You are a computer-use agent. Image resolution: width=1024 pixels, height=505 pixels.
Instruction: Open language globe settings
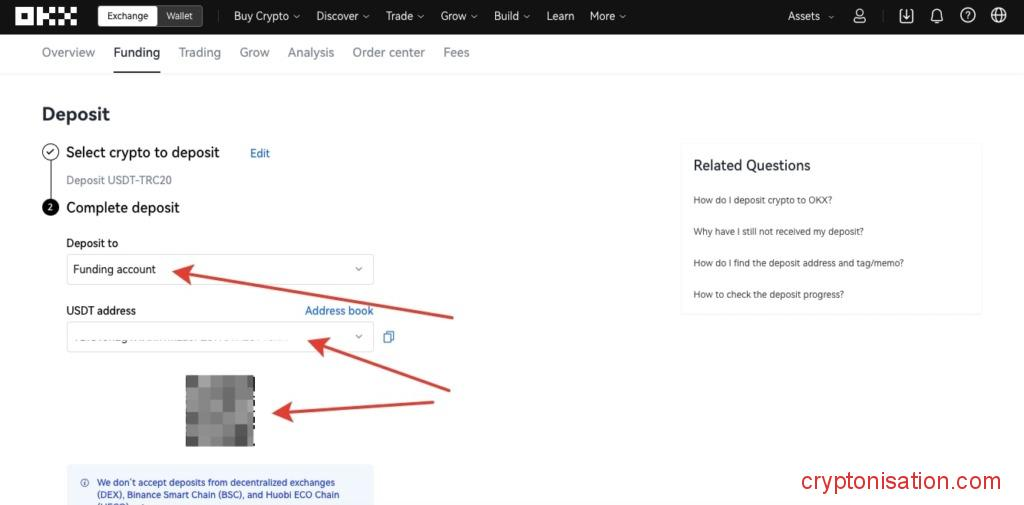[998, 16]
